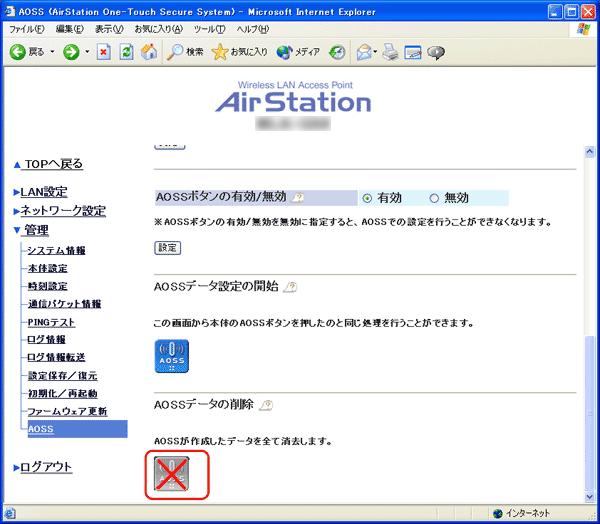Open the ログ情報 link
600x524 pixels.
tap(46, 340)
